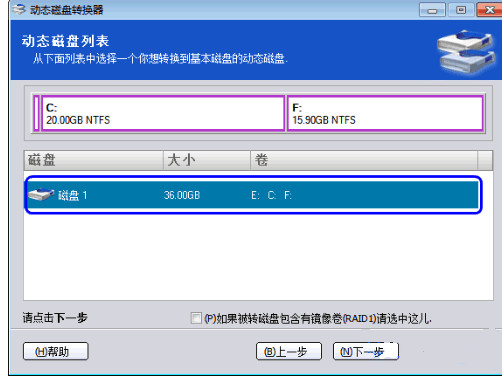Image resolution: width=502 pixels, height=378 pixels.
Task: Click the 大小 column header
Action: coord(207,160)
